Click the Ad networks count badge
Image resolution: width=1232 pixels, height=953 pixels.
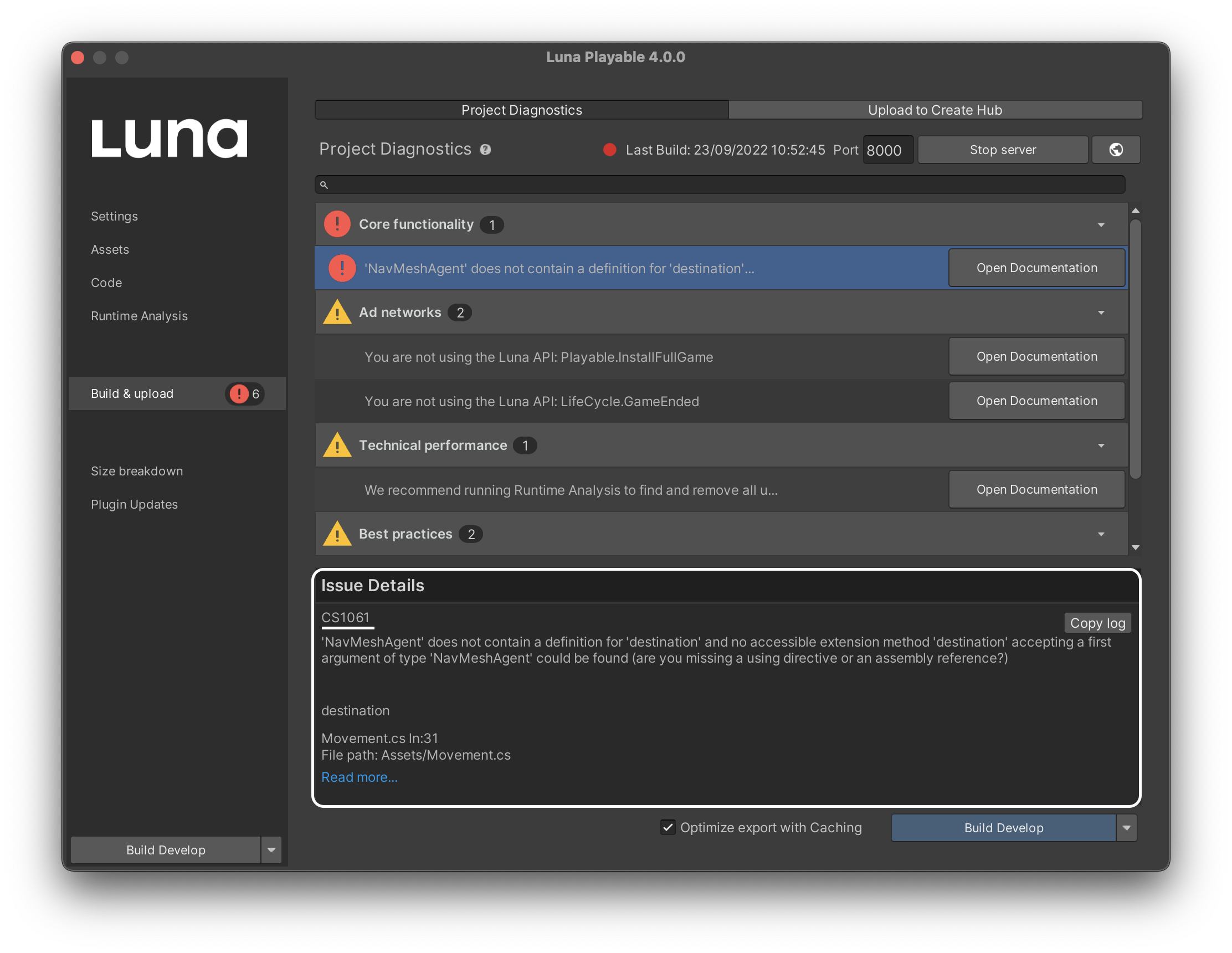[460, 312]
